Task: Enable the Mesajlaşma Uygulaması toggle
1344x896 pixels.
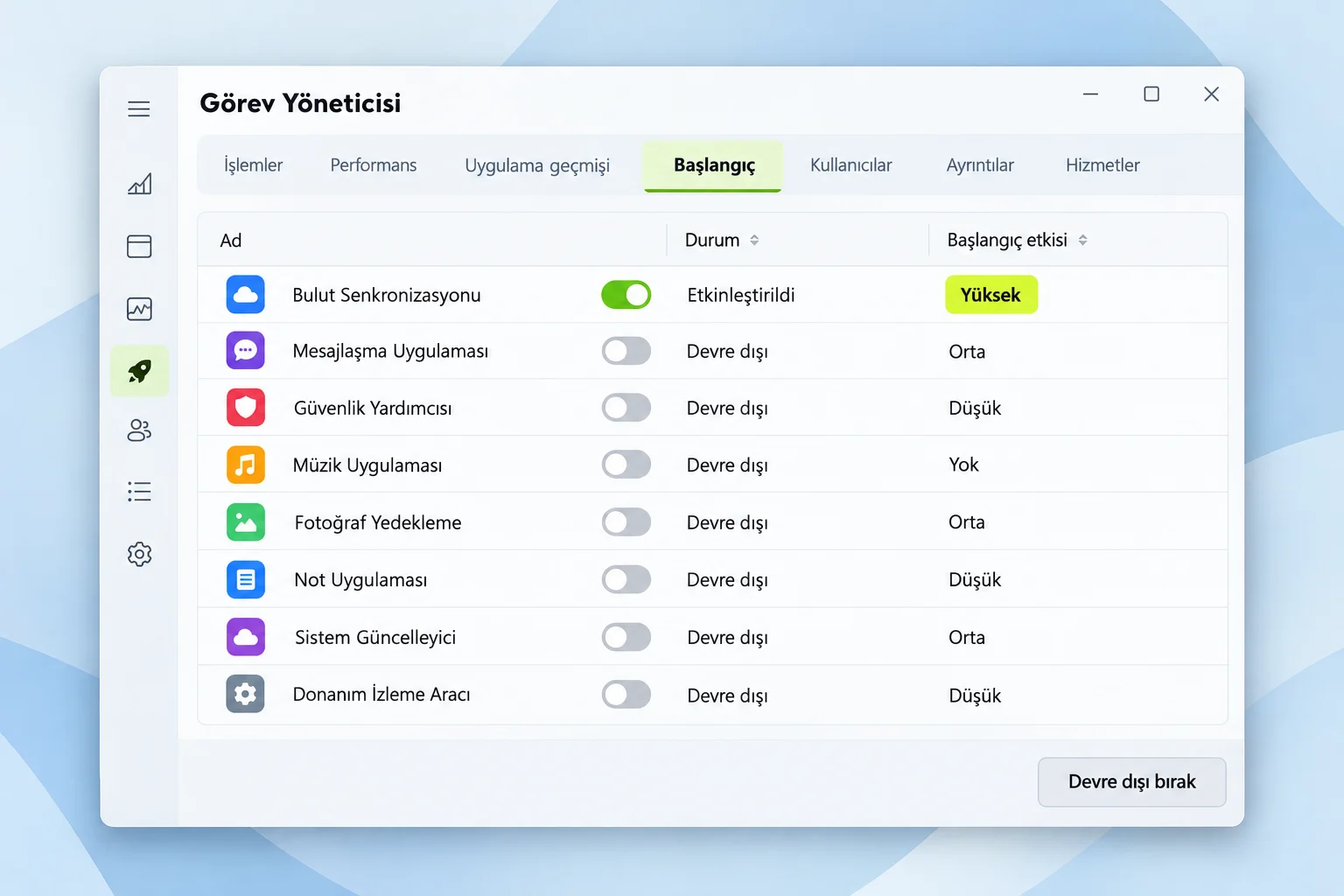Action: (x=626, y=351)
